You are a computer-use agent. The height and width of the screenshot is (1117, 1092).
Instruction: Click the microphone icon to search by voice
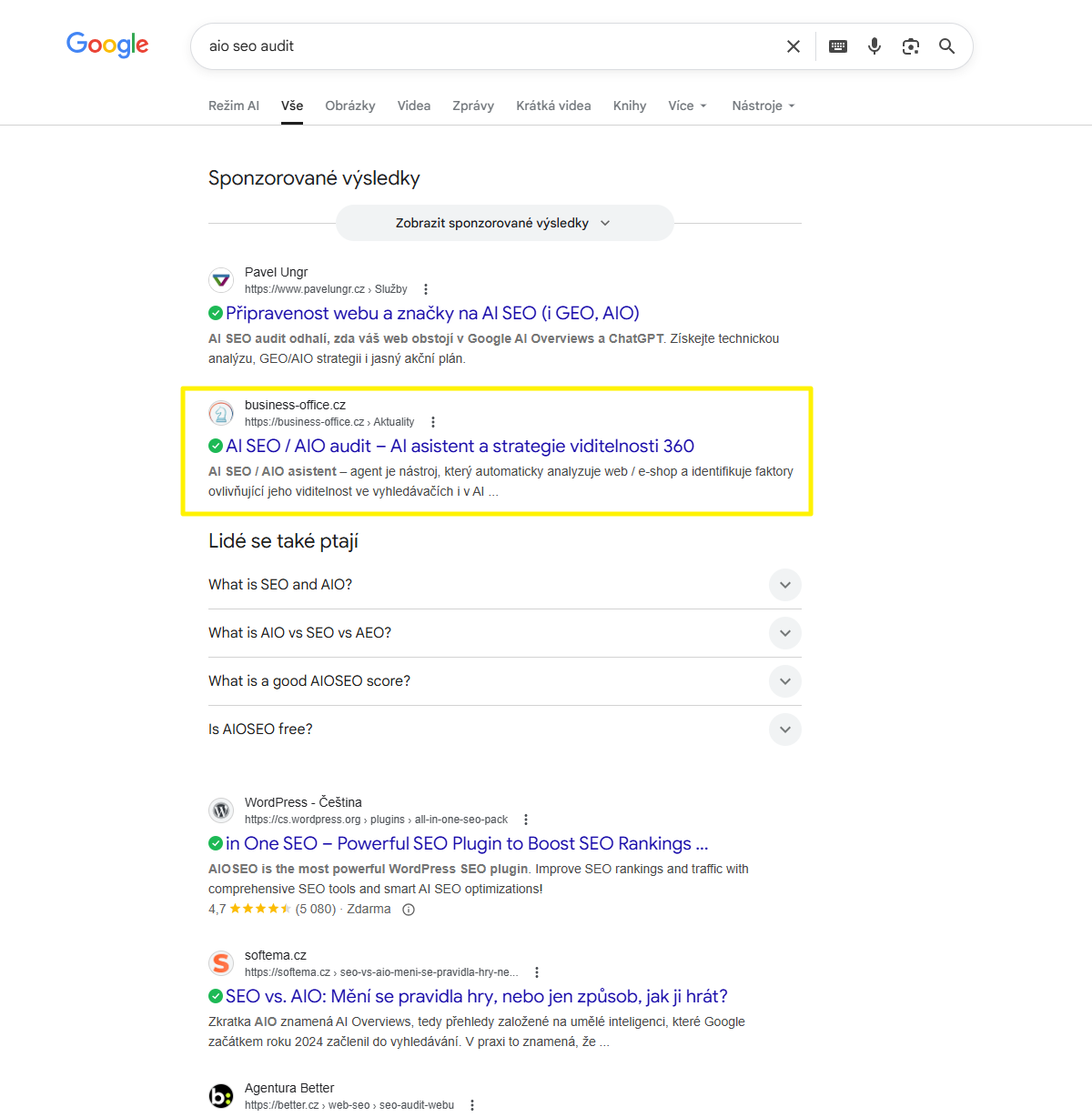tap(874, 45)
